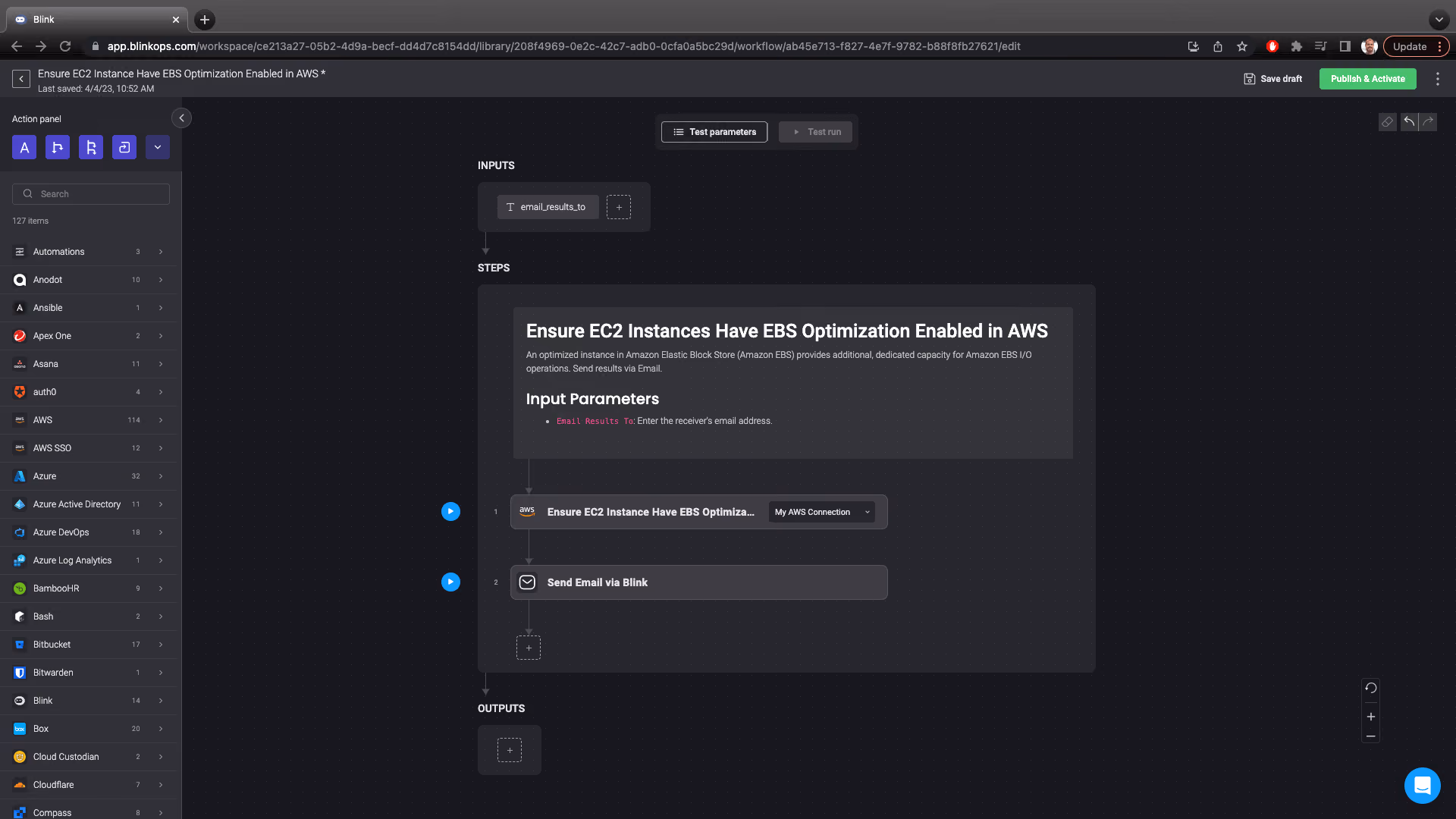This screenshot has width=1456, height=819.
Task: Expand the auth0 category
Action: point(88,392)
